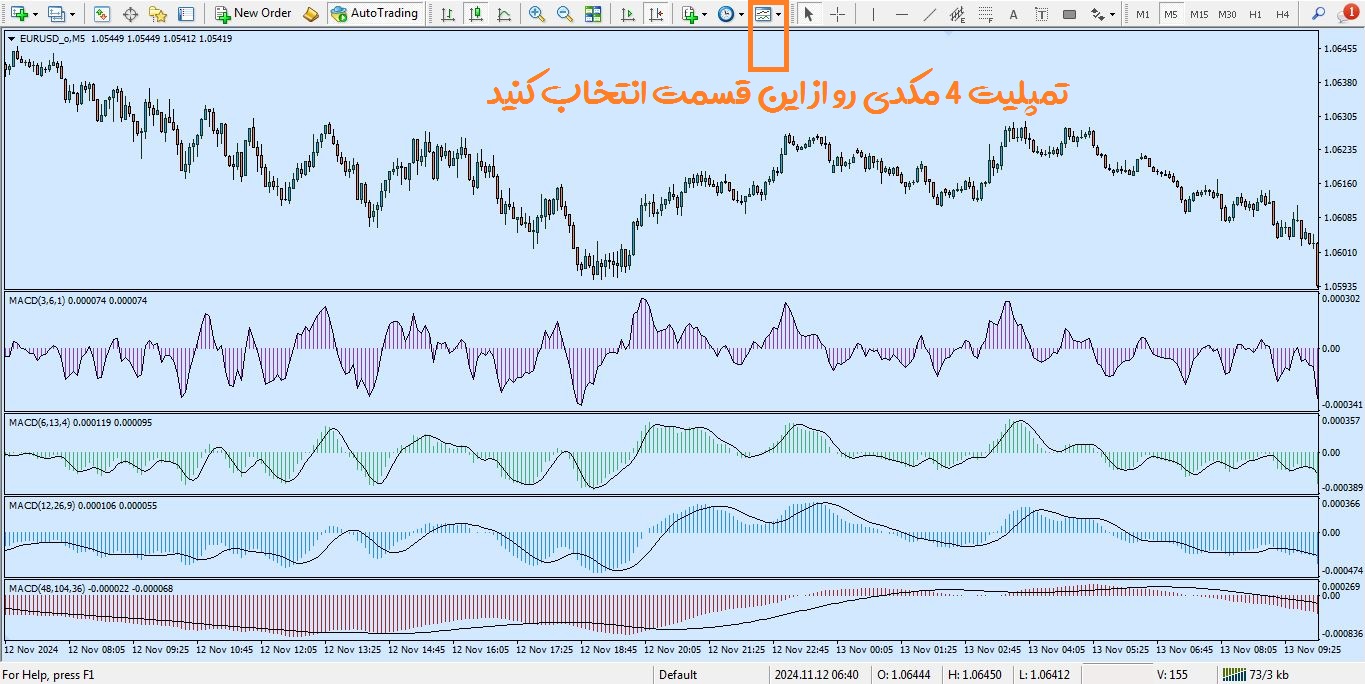
Task: Open the periodicity clock dropdown
Action: pos(740,14)
